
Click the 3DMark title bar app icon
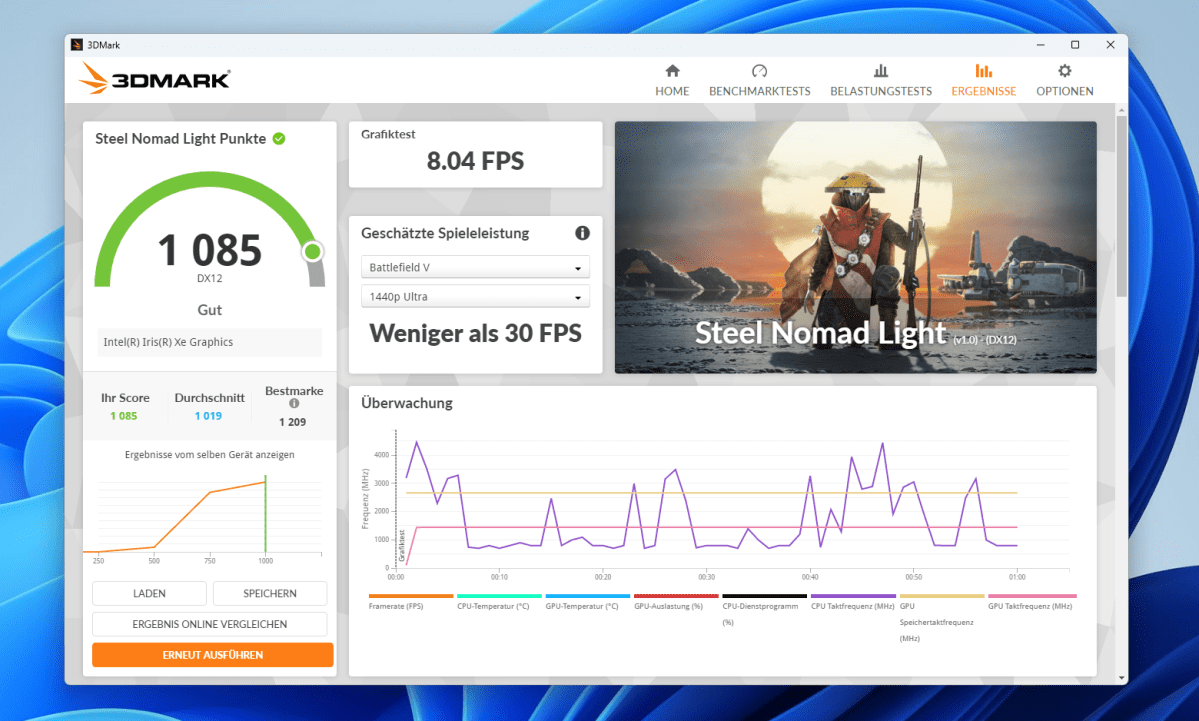point(77,45)
